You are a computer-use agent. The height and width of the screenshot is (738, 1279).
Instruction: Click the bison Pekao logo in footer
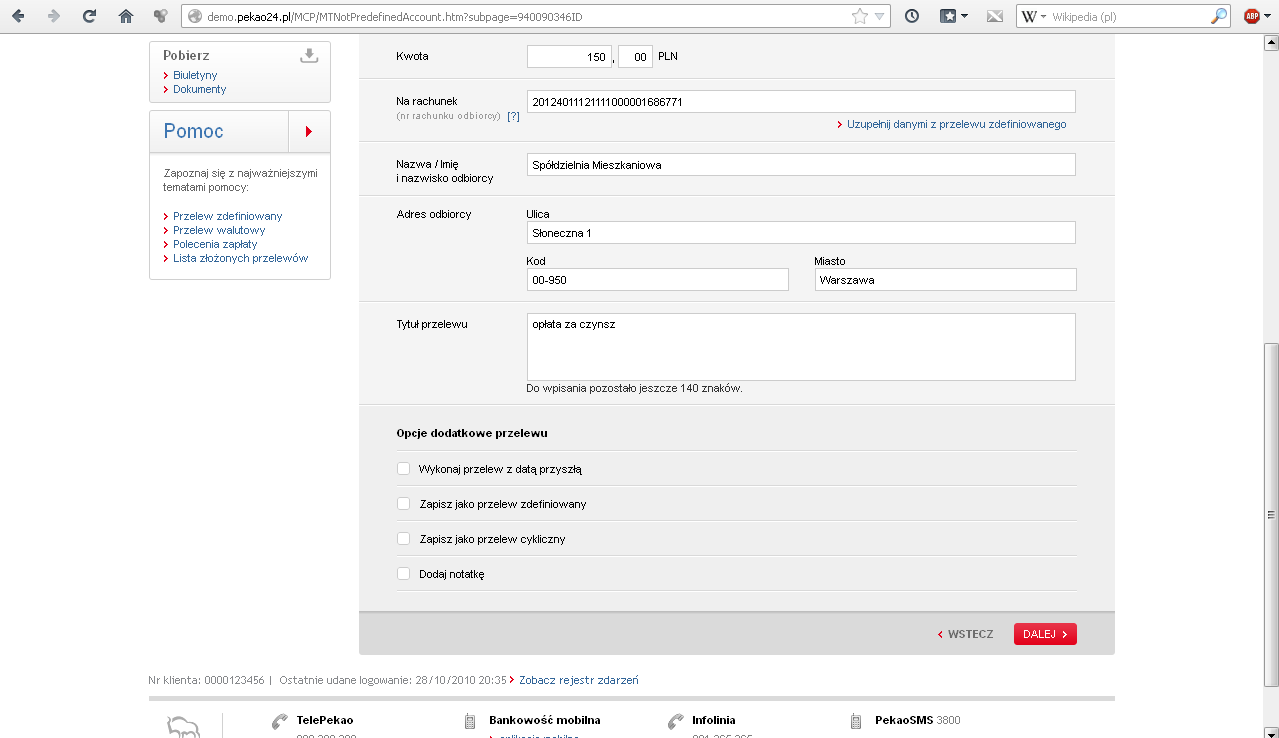[184, 727]
